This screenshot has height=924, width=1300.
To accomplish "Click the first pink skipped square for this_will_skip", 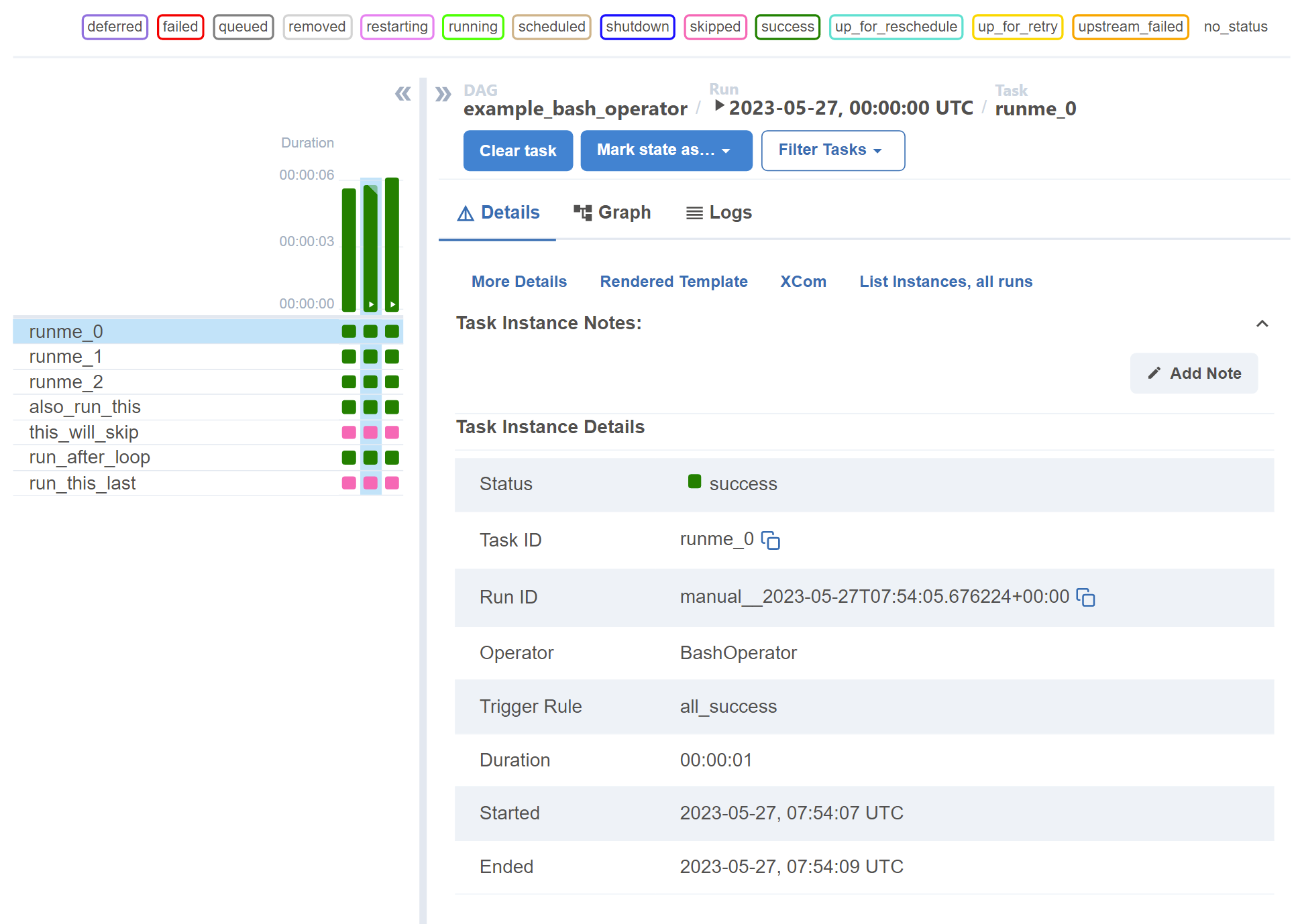I will point(349,432).
